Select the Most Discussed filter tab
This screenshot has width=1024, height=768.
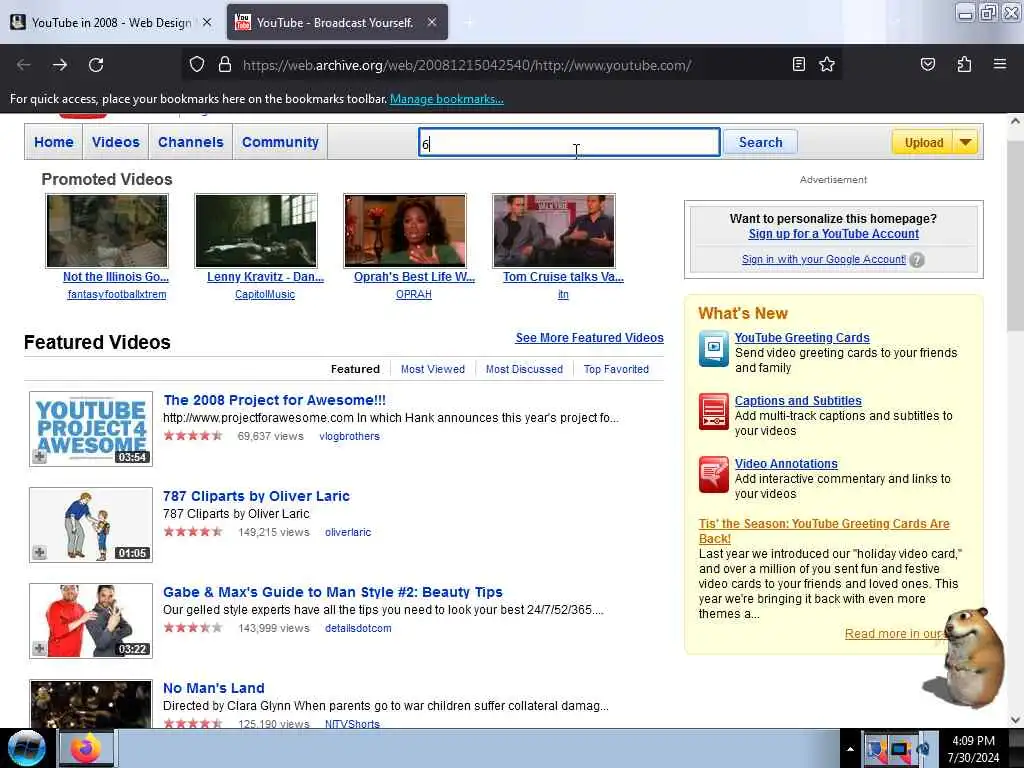524,369
